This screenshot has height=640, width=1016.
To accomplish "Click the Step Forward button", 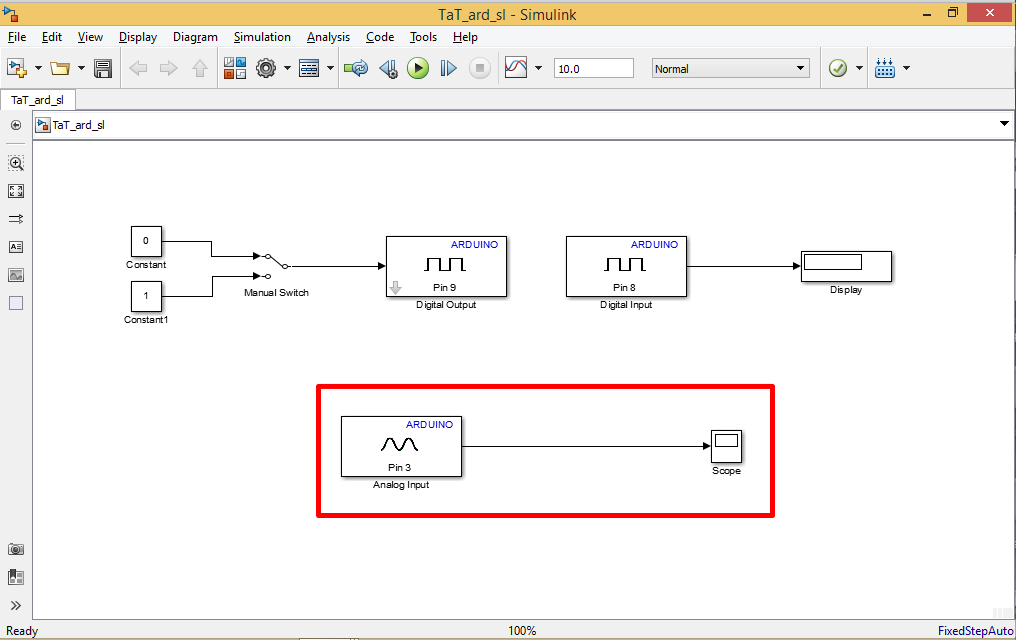I will tap(448, 68).
